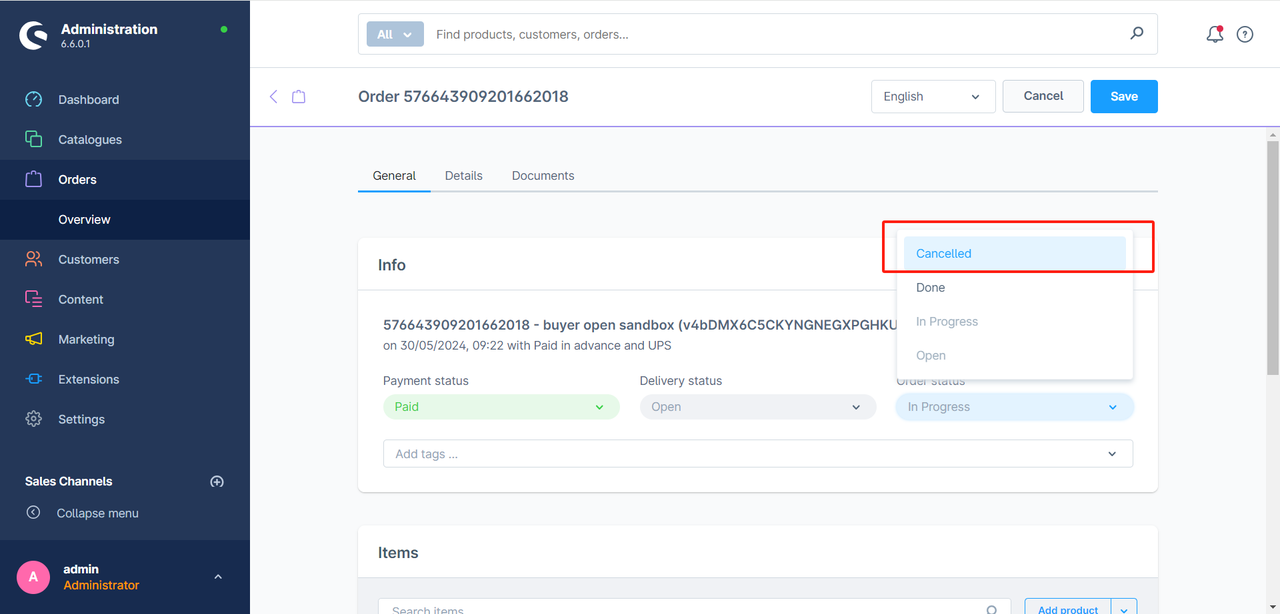This screenshot has height=614, width=1280.
Task: Expand the Payment status Paid dropdown
Action: (x=500, y=407)
